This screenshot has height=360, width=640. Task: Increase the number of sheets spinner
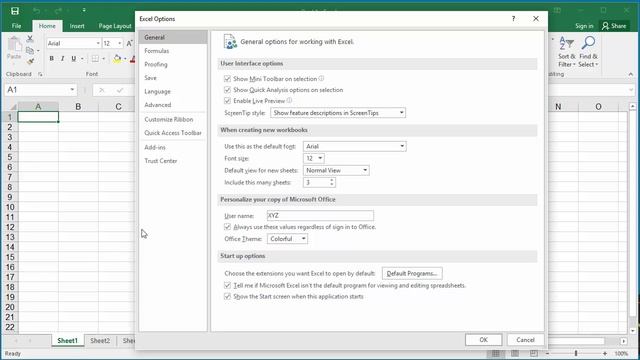pos(332,180)
